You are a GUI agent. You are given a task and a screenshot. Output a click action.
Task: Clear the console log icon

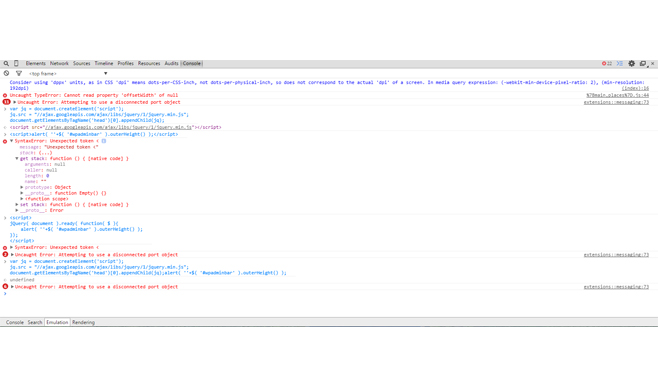coord(6,73)
